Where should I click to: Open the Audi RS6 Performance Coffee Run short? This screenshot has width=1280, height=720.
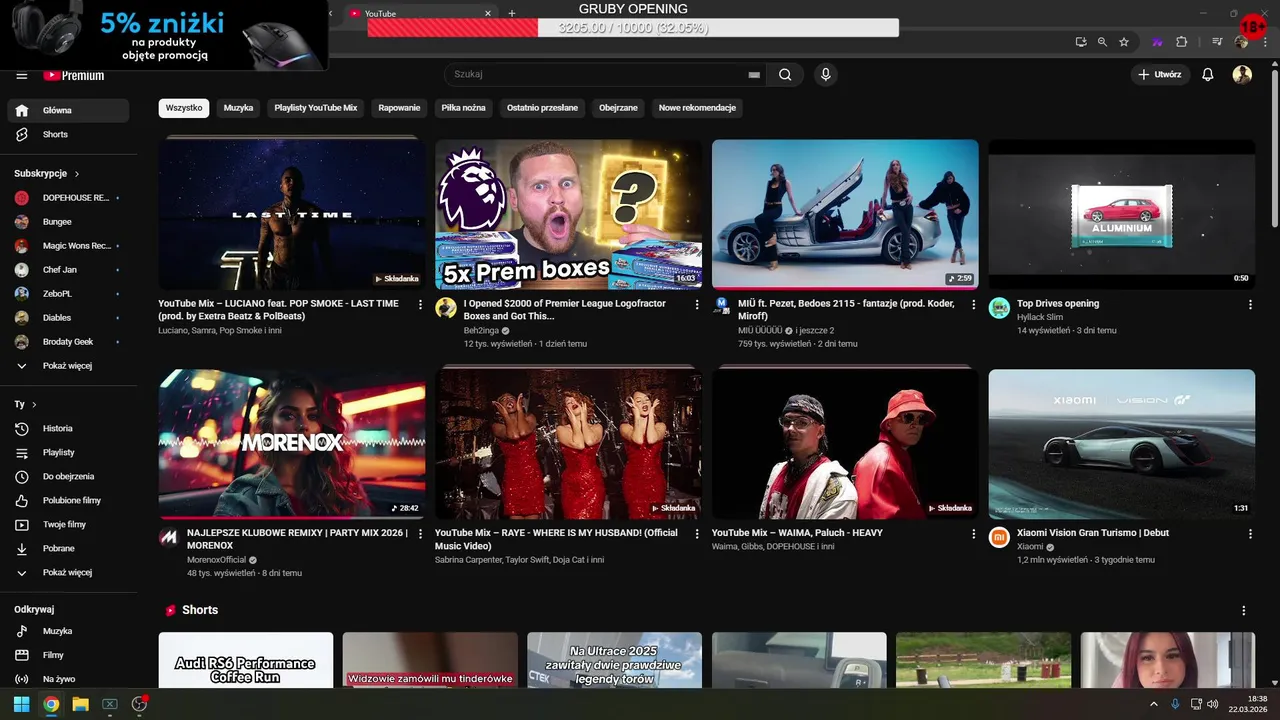(x=246, y=660)
